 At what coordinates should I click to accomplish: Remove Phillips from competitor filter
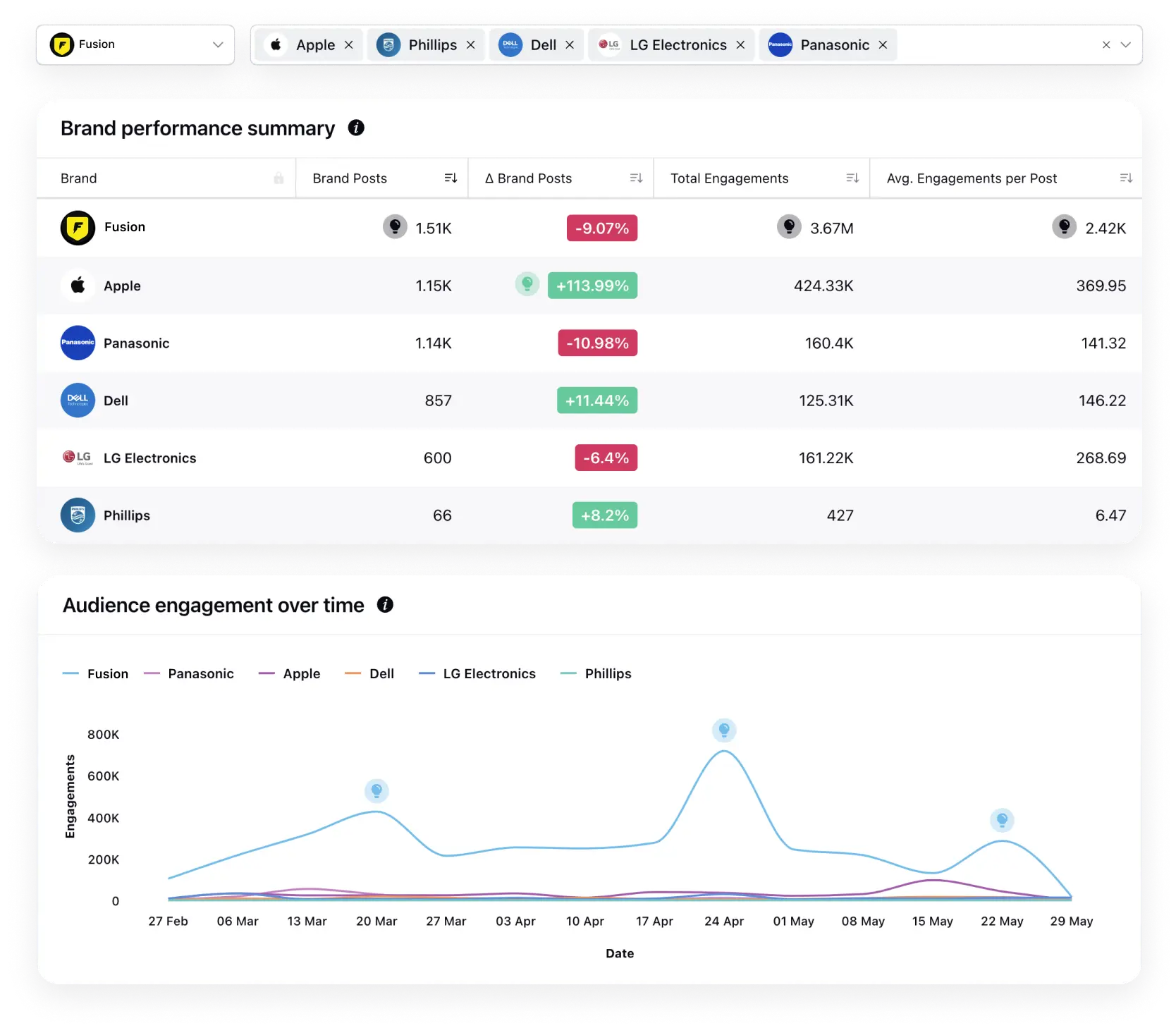coord(471,45)
